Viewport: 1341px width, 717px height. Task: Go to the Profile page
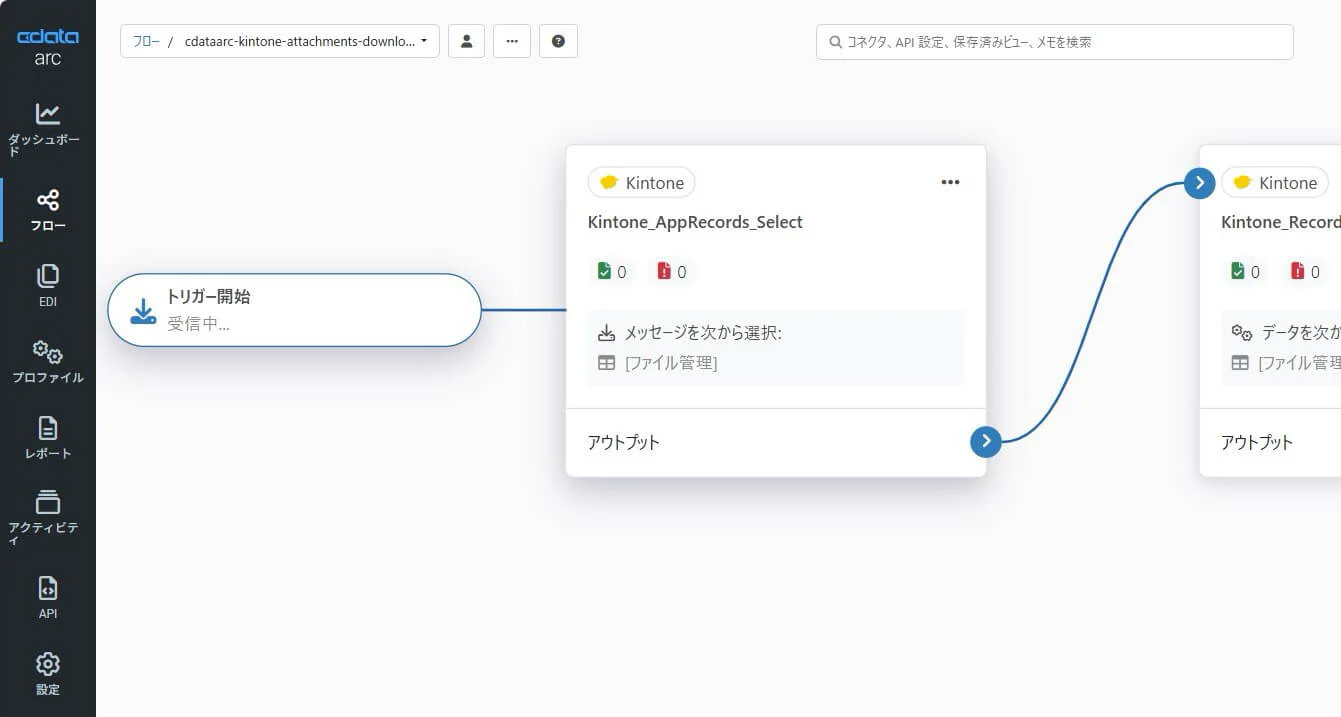(x=47, y=361)
